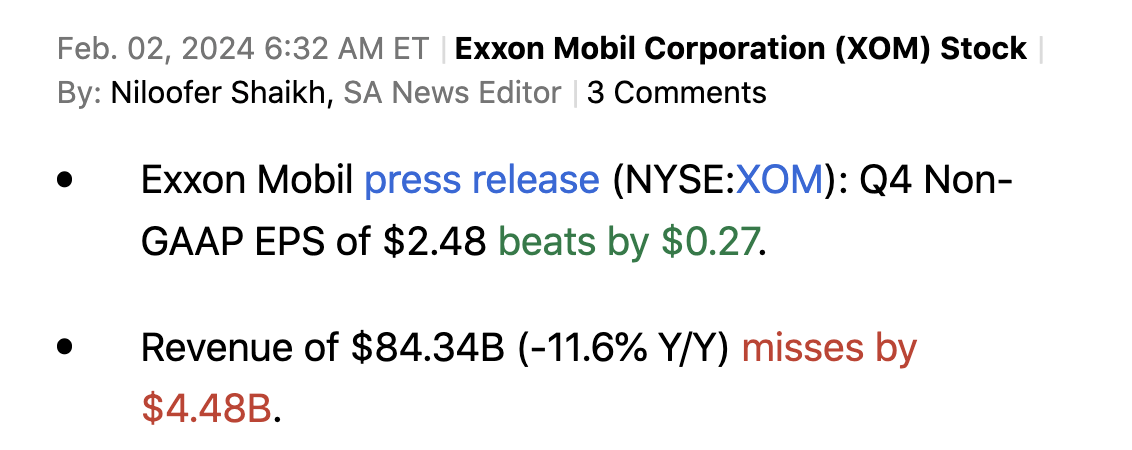Click the red 'misses by' text

(829, 348)
